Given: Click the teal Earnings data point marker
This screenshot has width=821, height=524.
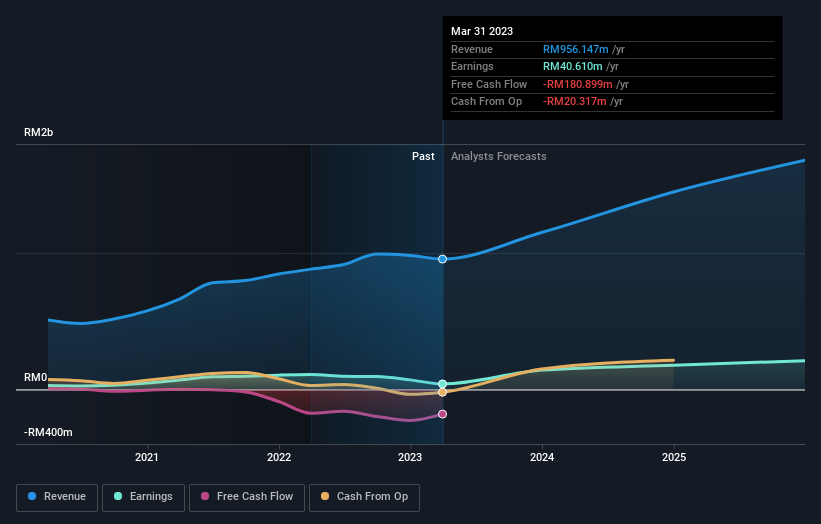Looking at the screenshot, I should coord(442,384).
